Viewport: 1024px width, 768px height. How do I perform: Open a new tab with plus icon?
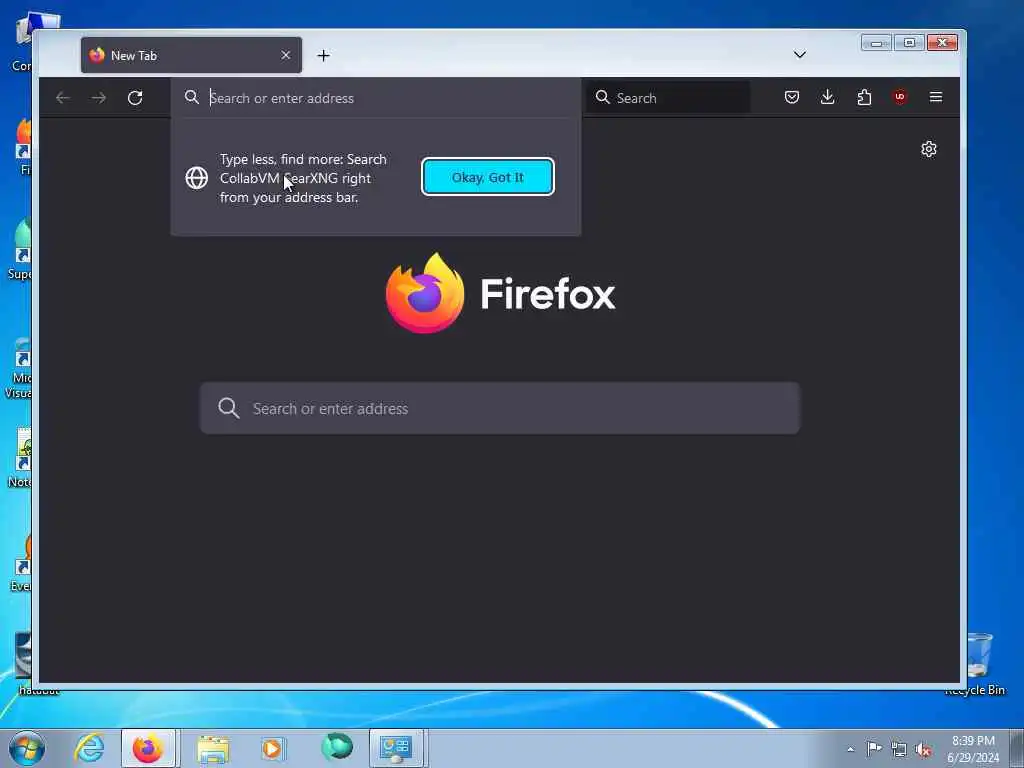323,56
